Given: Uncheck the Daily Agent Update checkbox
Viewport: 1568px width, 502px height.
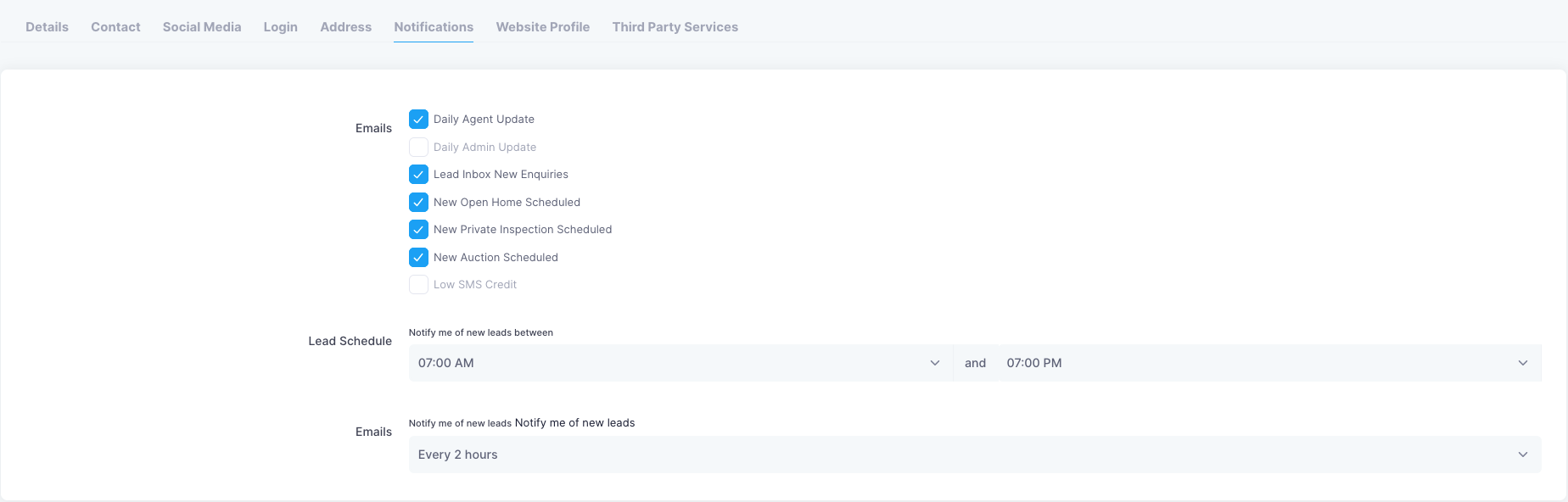Looking at the screenshot, I should pos(418,120).
